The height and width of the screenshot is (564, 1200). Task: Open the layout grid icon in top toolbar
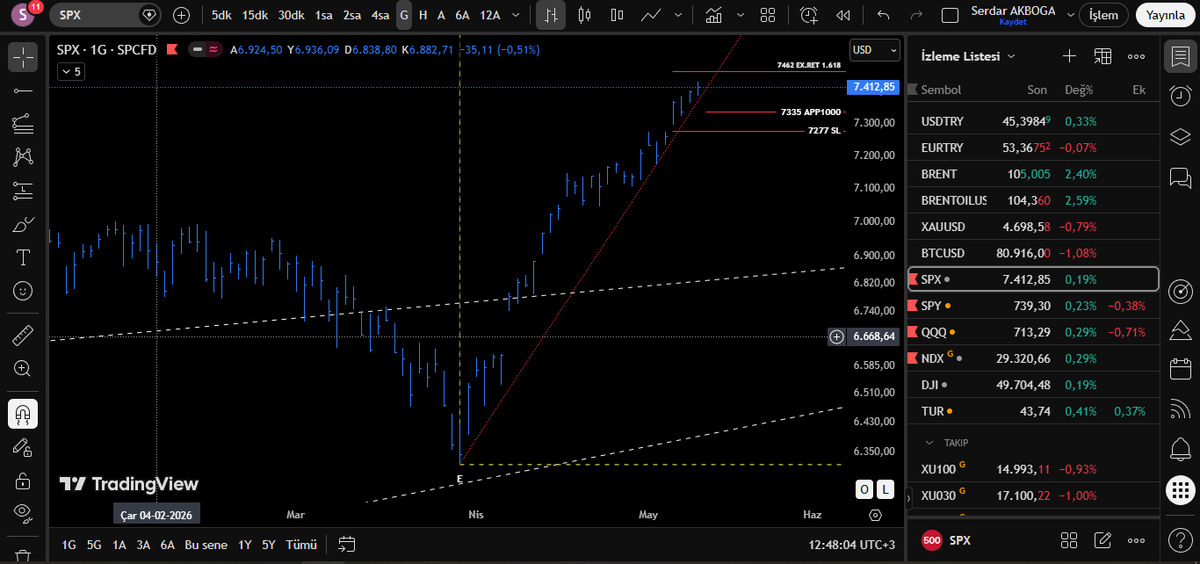(768, 15)
